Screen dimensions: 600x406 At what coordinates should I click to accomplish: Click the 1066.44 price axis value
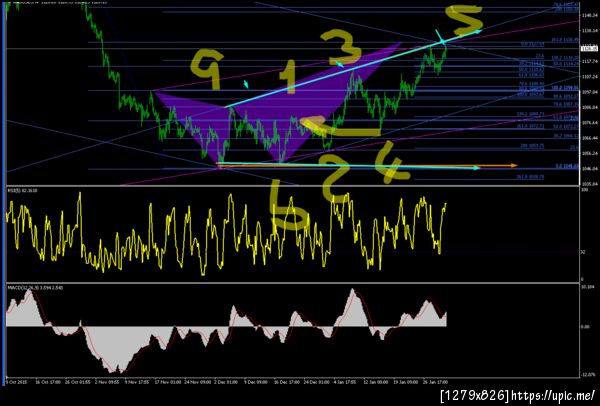(590, 138)
